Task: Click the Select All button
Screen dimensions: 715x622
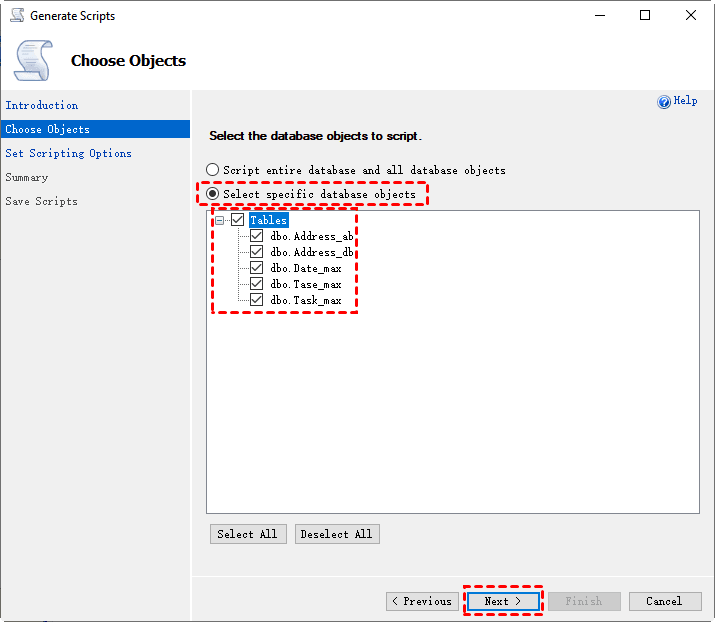Action: coord(248,534)
